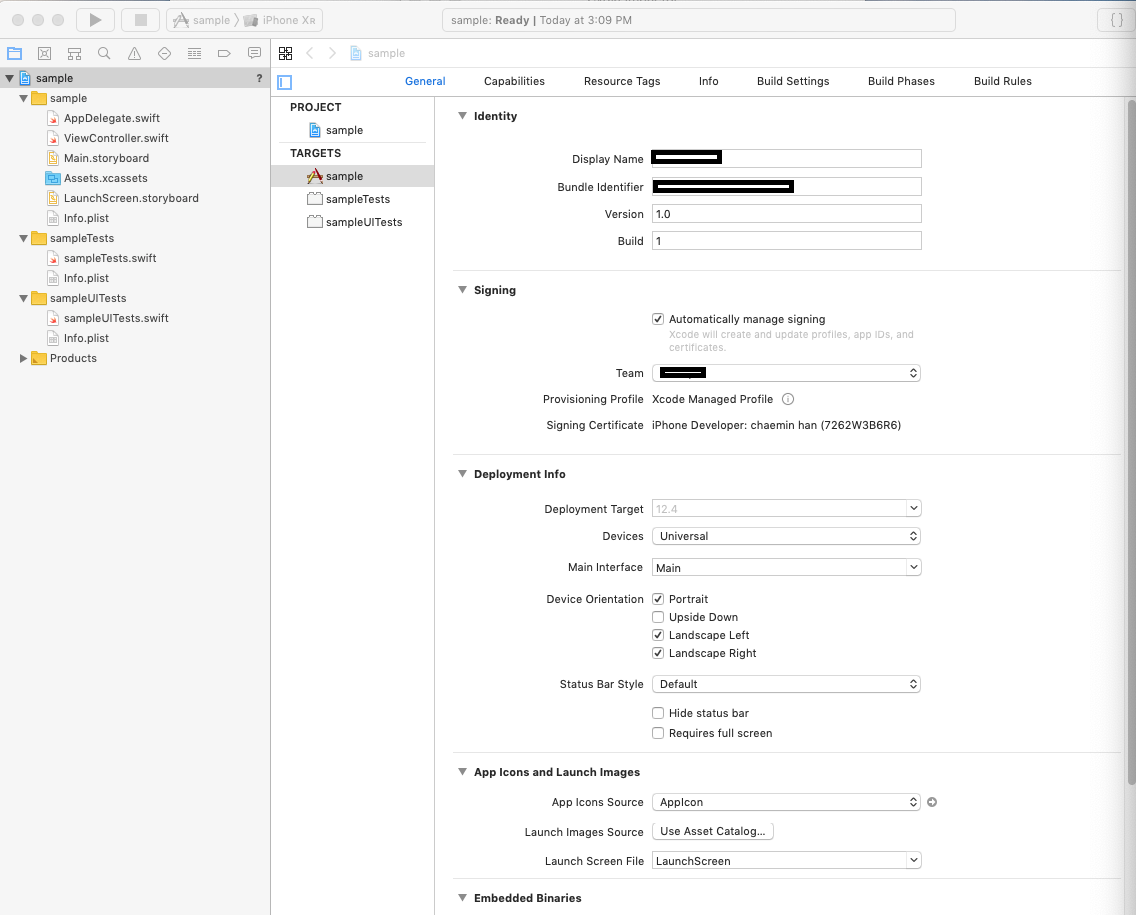
Task: Run the project with the Play button
Action: [x=96, y=20]
